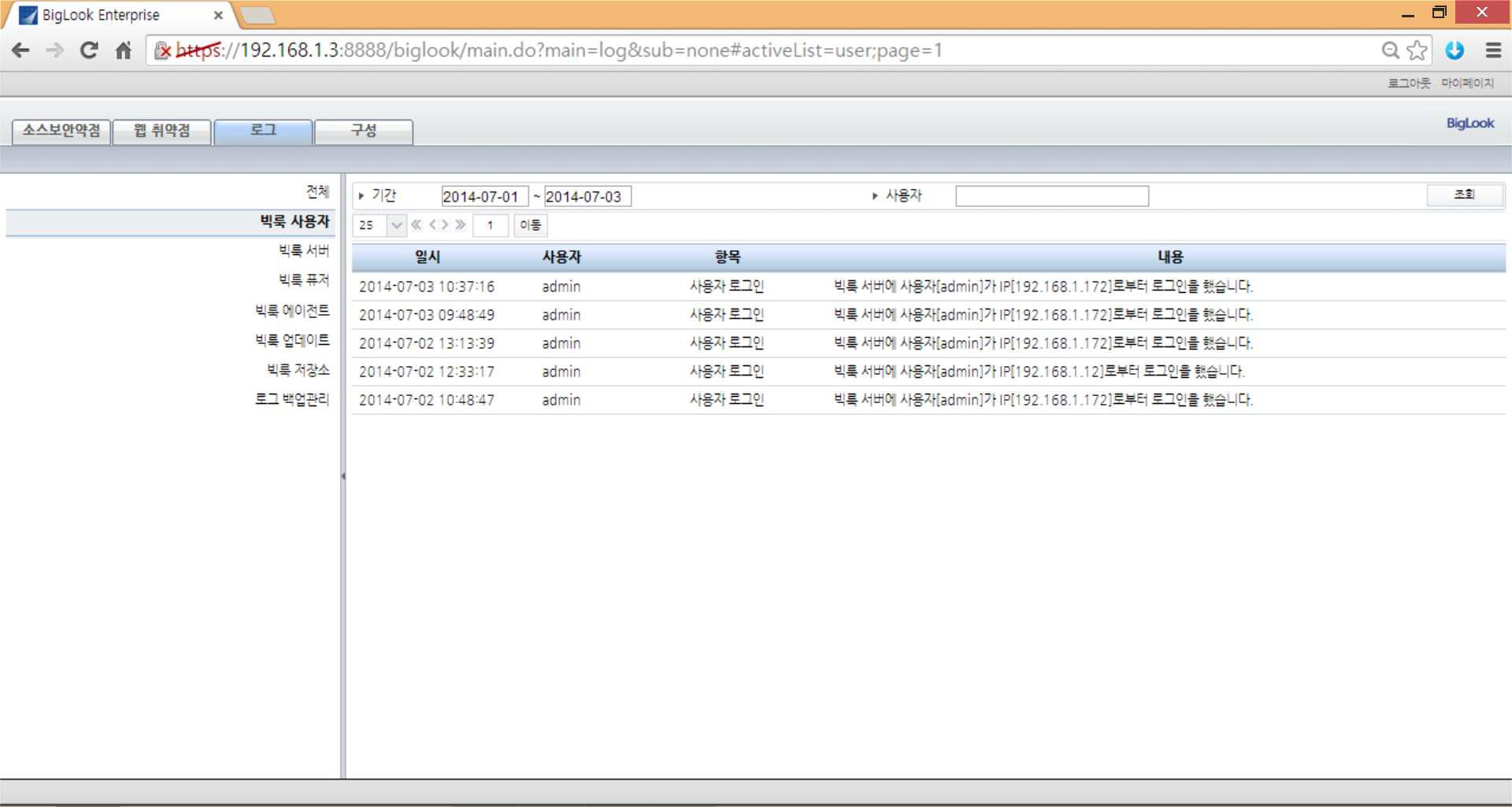Restore the browser window size

[1439, 13]
